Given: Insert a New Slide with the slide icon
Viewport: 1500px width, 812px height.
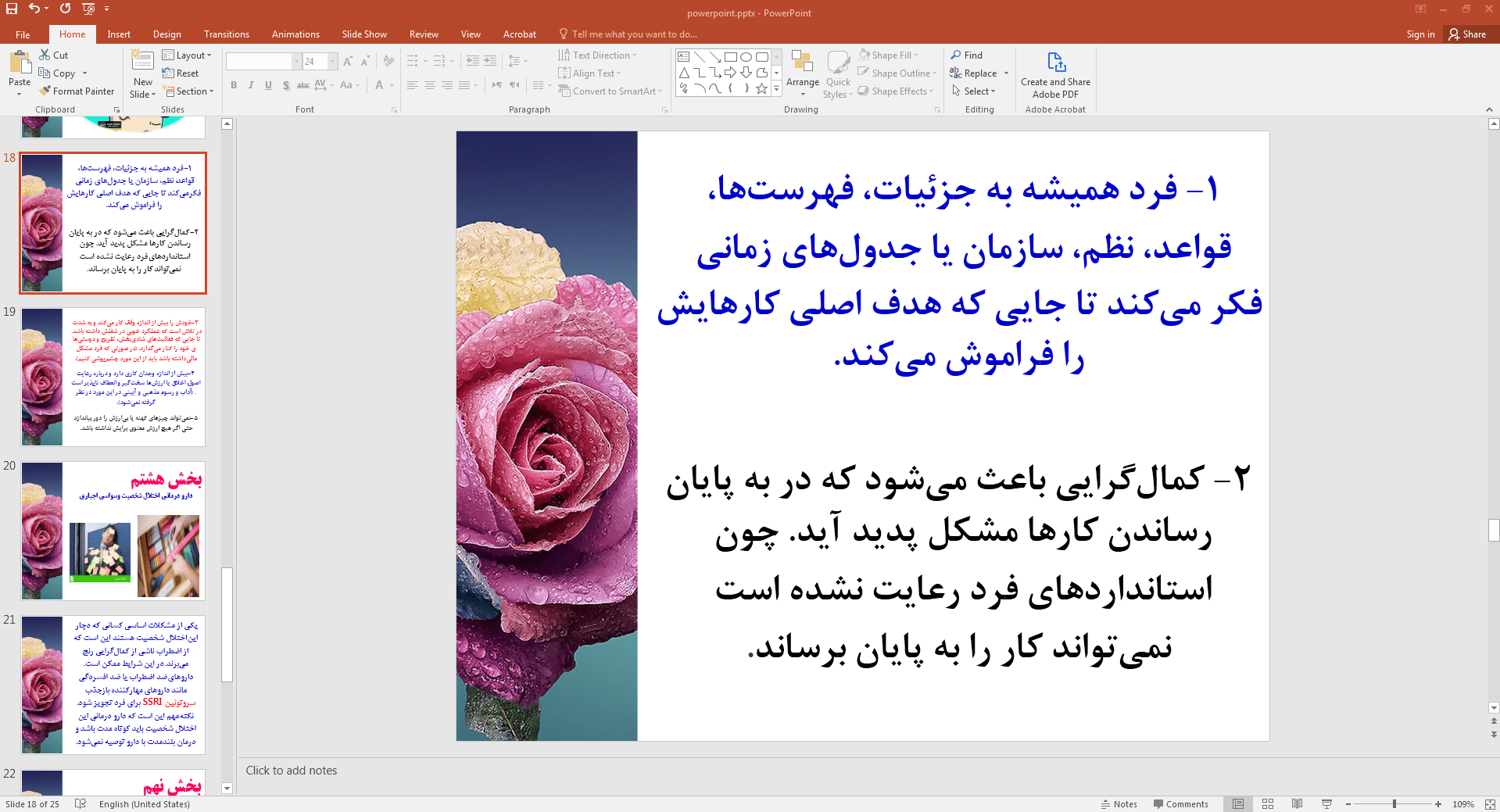Looking at the screenshot, I should (142, 62).
